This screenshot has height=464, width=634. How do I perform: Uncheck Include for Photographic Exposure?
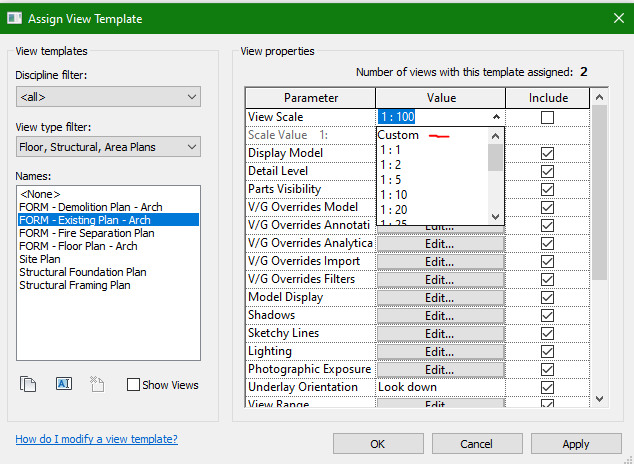[547, 369]
